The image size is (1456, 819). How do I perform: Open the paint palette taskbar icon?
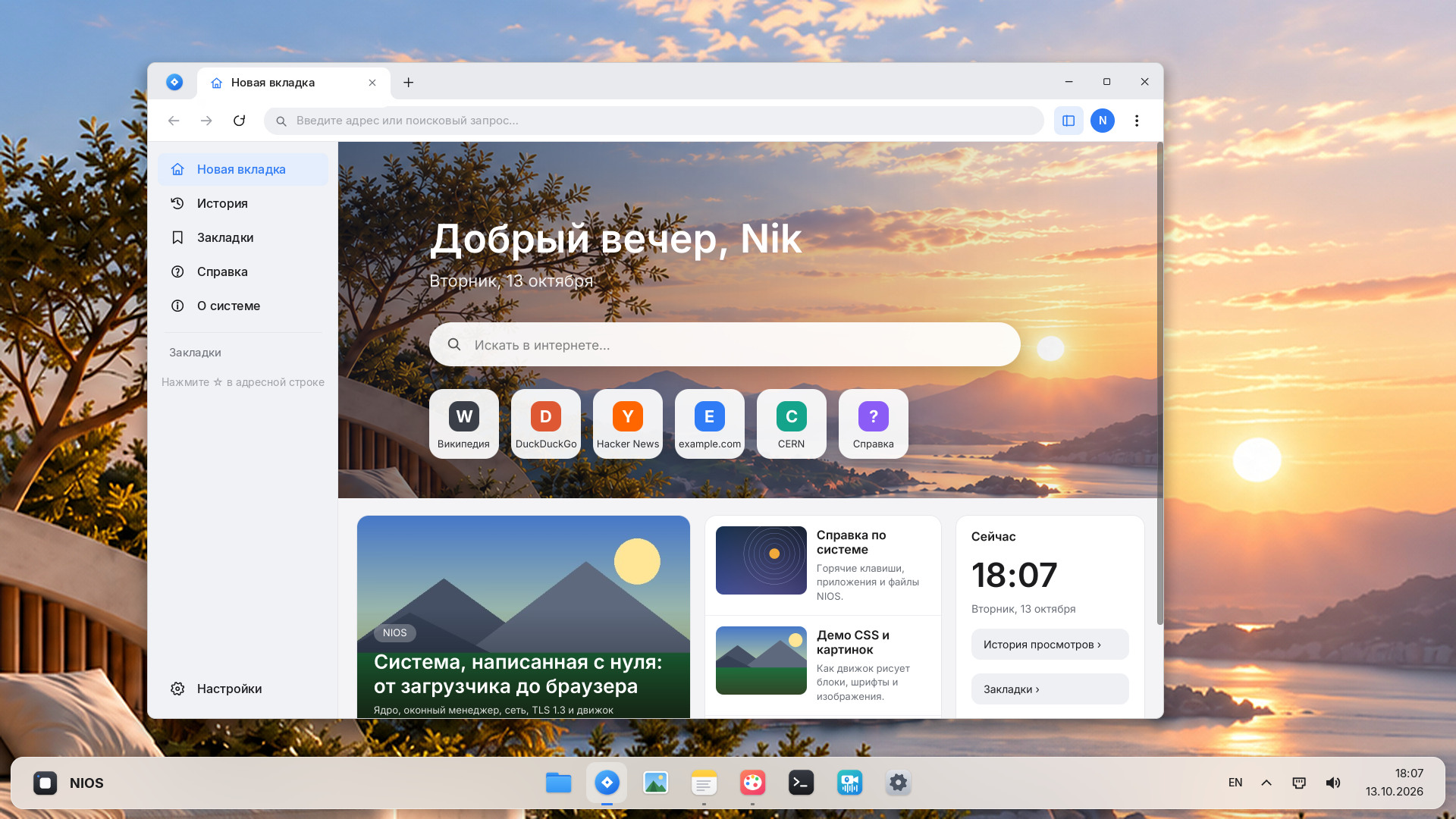click(x=753, y=783)
